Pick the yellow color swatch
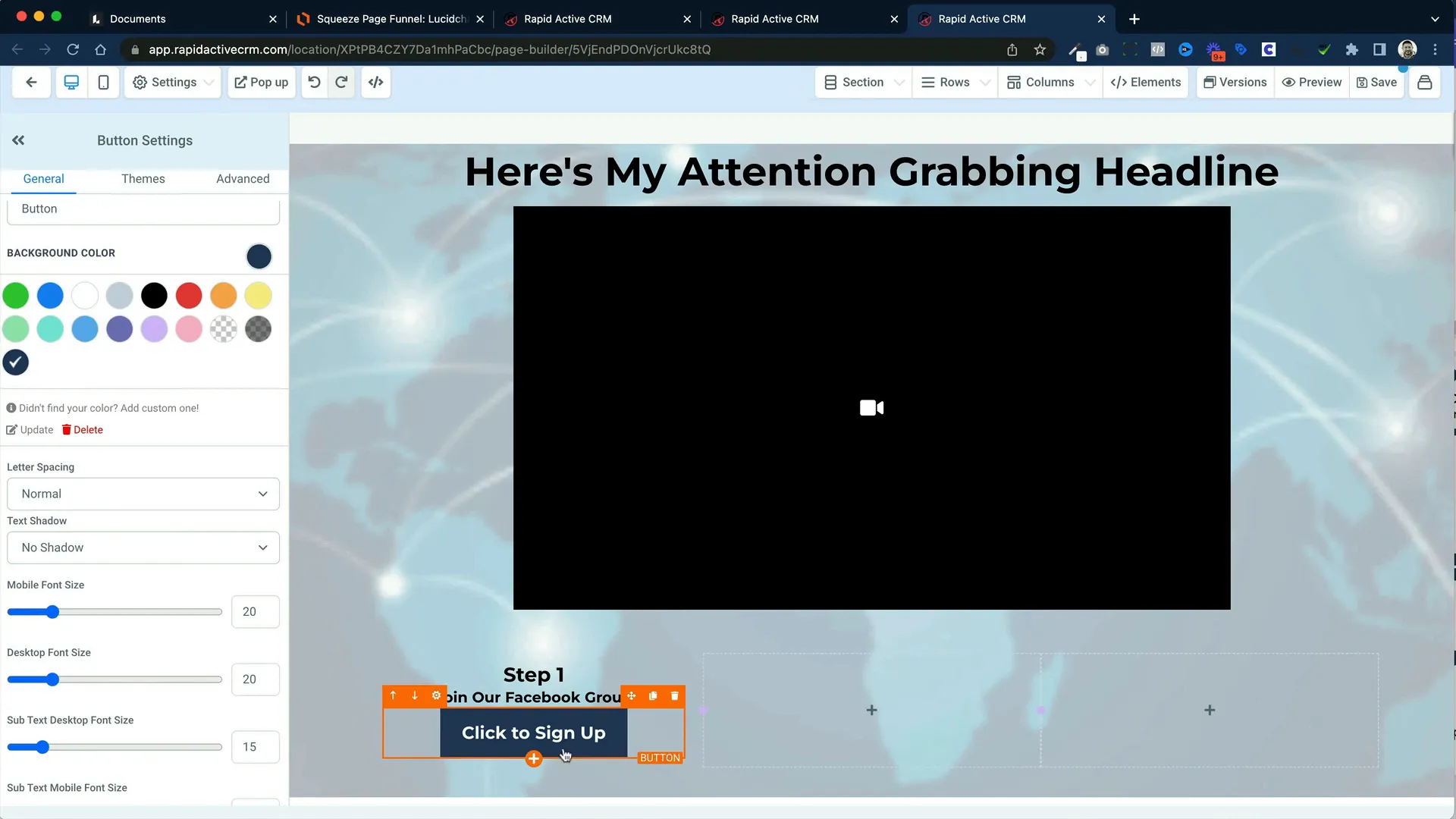Viewport: 1456px width, 819px height. [258, 296]
